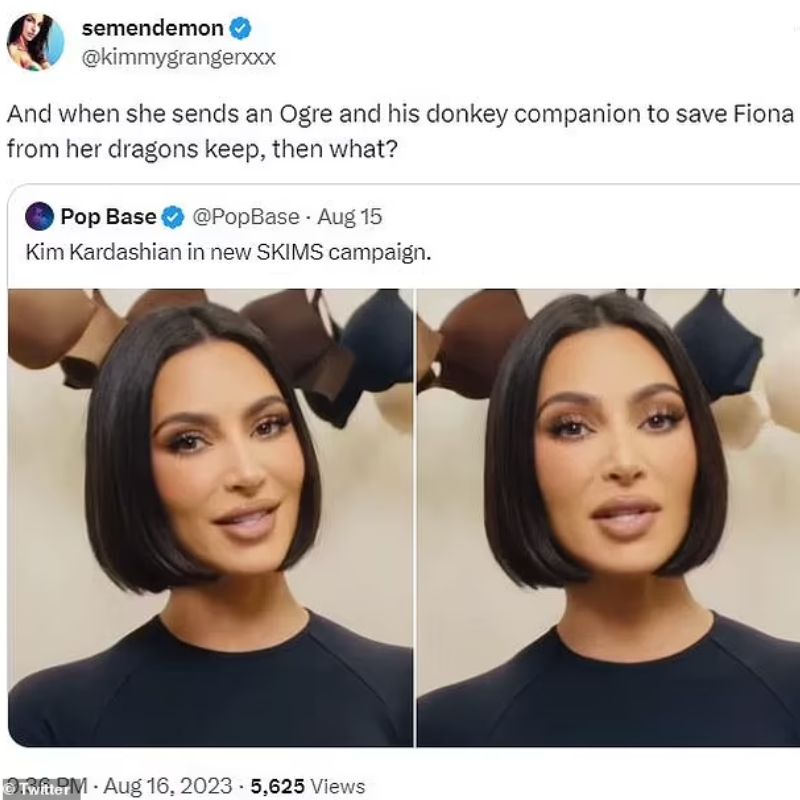800x800 pixels.
Task: Click the Aug 16, 2023 timestamp
Action: pos(168,786)
